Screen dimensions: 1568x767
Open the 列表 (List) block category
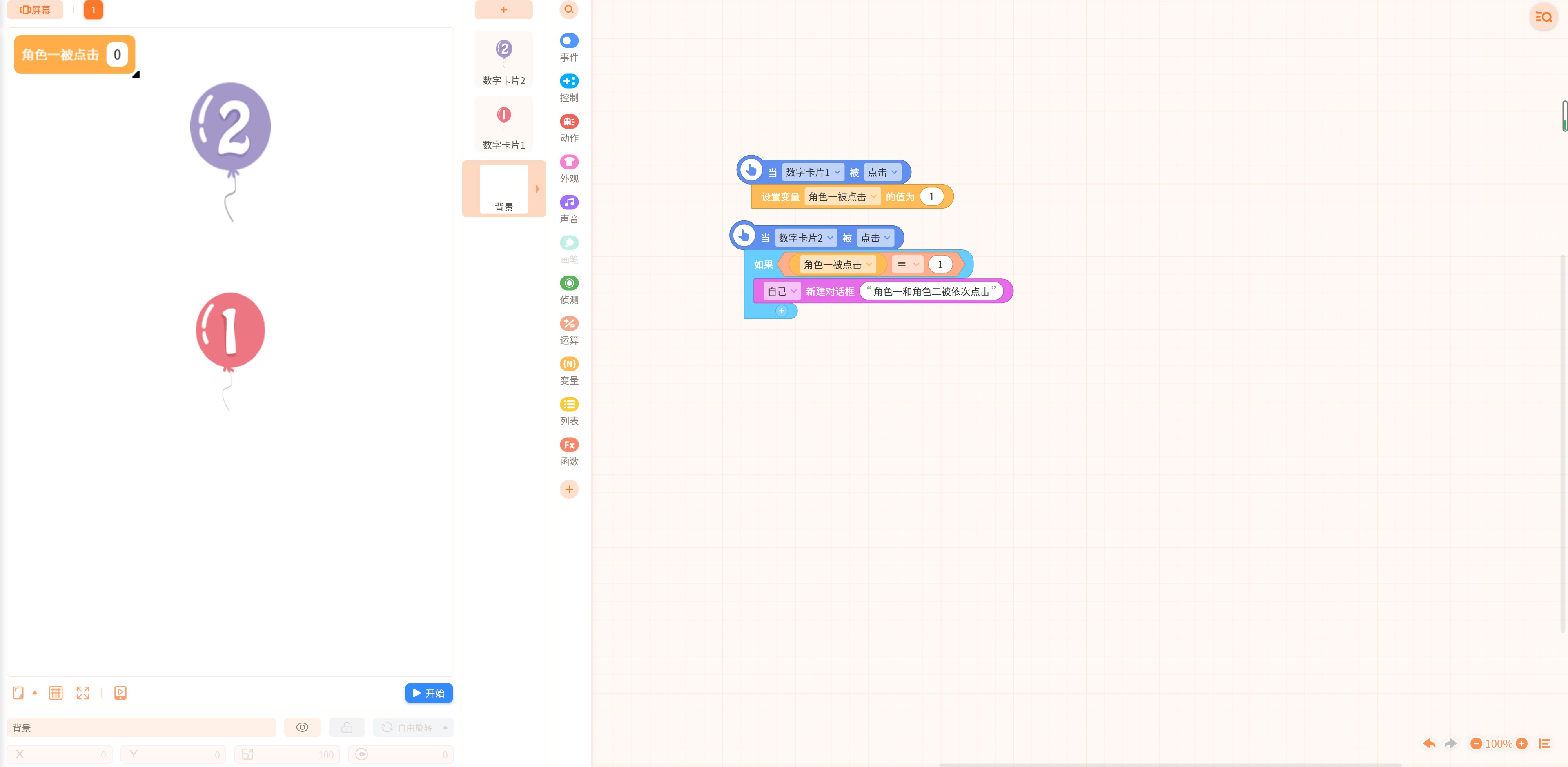tap(568, 411)
